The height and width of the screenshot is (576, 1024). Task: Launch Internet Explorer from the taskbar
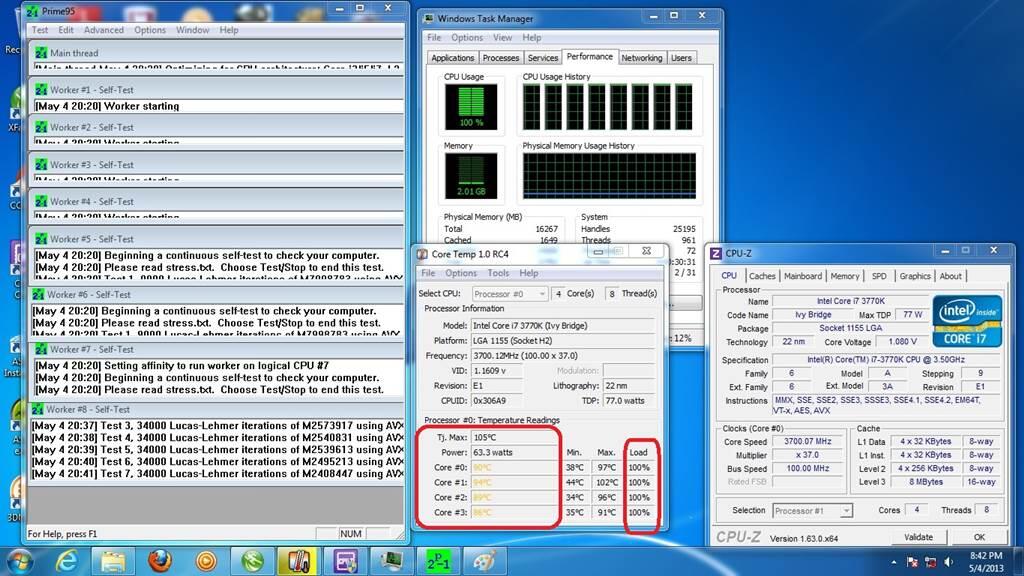67,561
